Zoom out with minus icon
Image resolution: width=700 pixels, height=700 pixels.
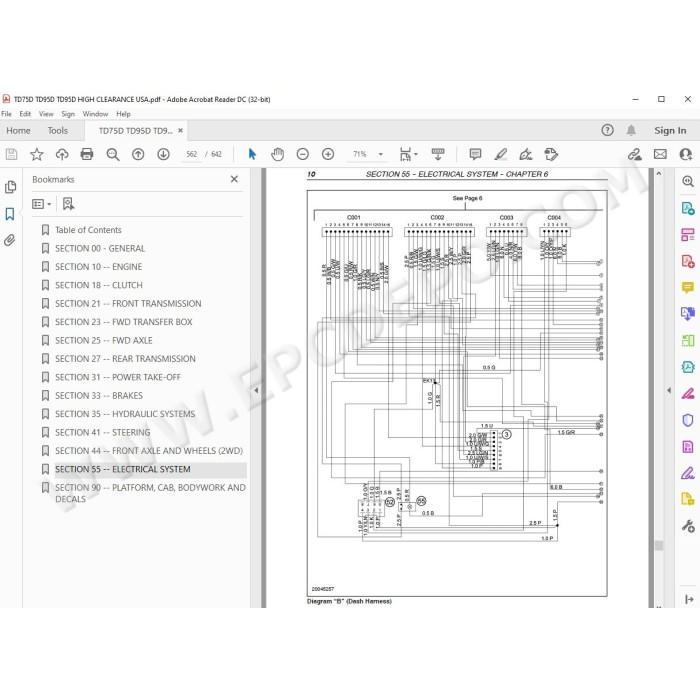coord(303,154)
